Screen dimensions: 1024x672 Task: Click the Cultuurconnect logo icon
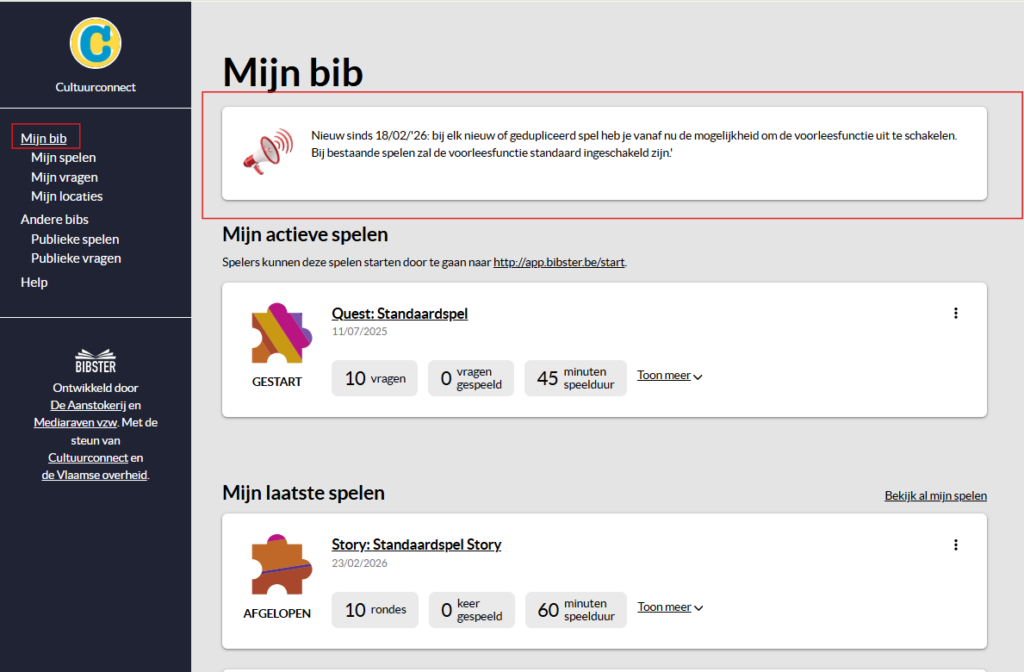[x=95, y=43]
